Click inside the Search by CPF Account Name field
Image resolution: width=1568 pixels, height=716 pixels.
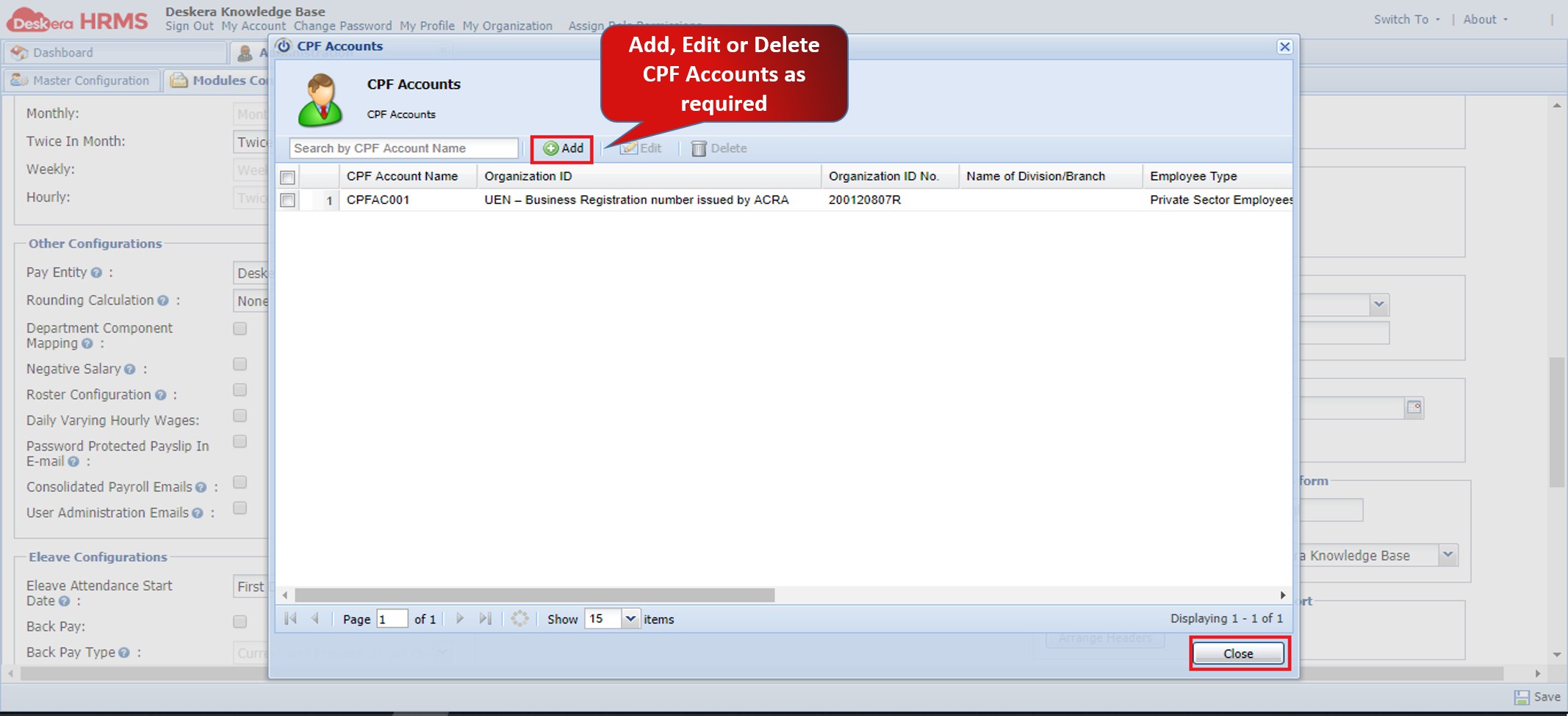tap(403, 148)
